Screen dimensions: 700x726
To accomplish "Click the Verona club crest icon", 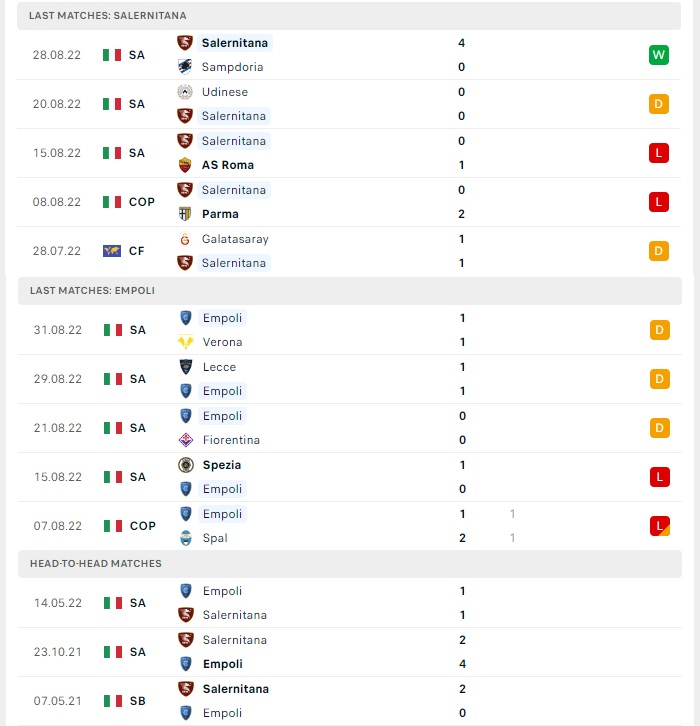I will pyautogui.click(x=186, y=342).
